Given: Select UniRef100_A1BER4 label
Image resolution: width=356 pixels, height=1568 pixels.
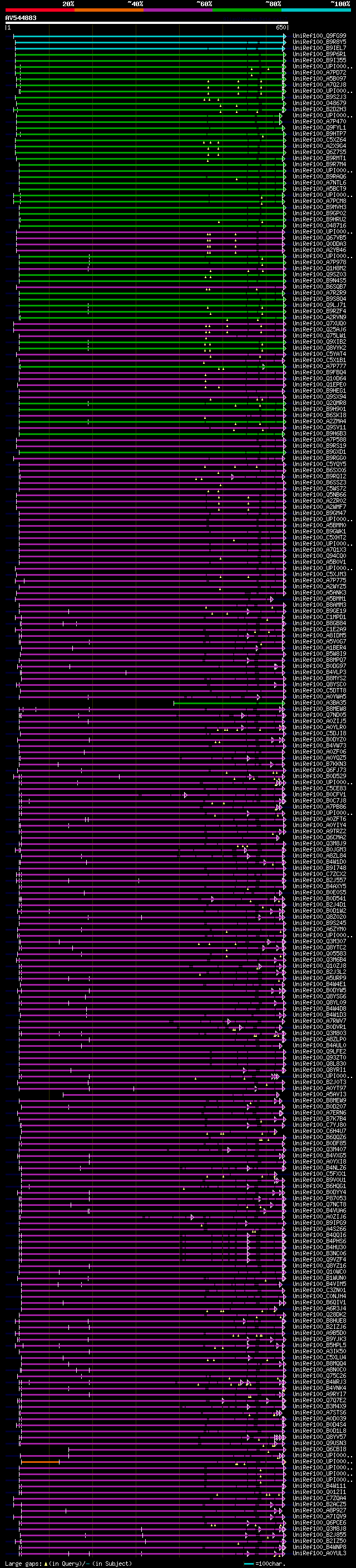Looking at the screenshot, I should click(x=319, y=647).
